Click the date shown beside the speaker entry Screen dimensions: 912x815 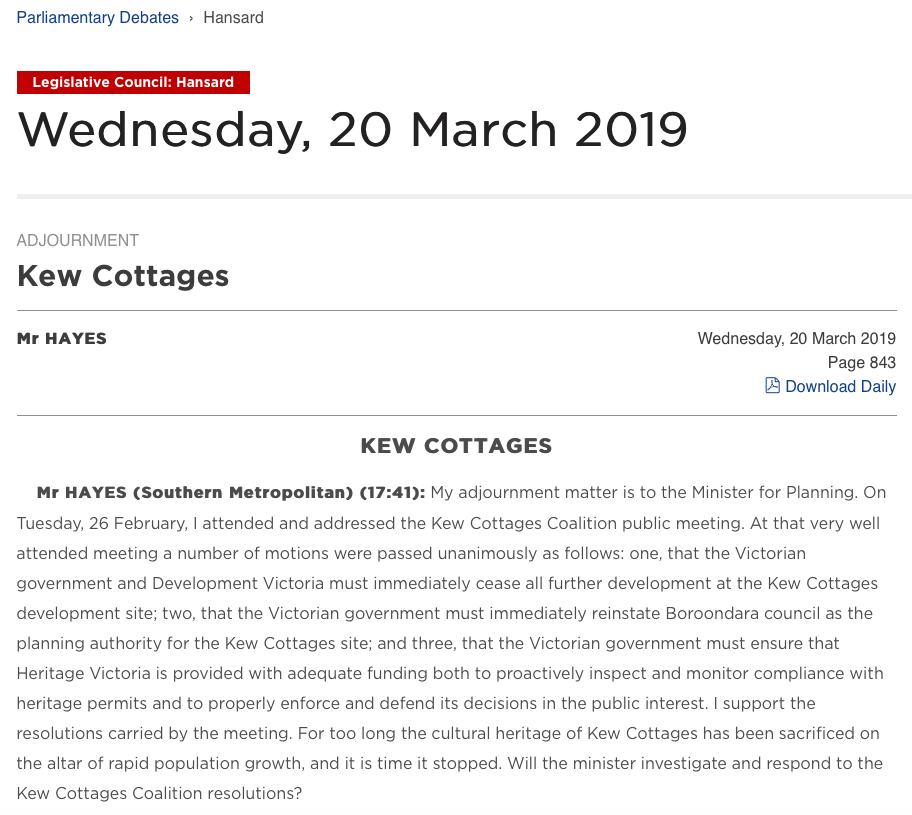tap(796, 338)
